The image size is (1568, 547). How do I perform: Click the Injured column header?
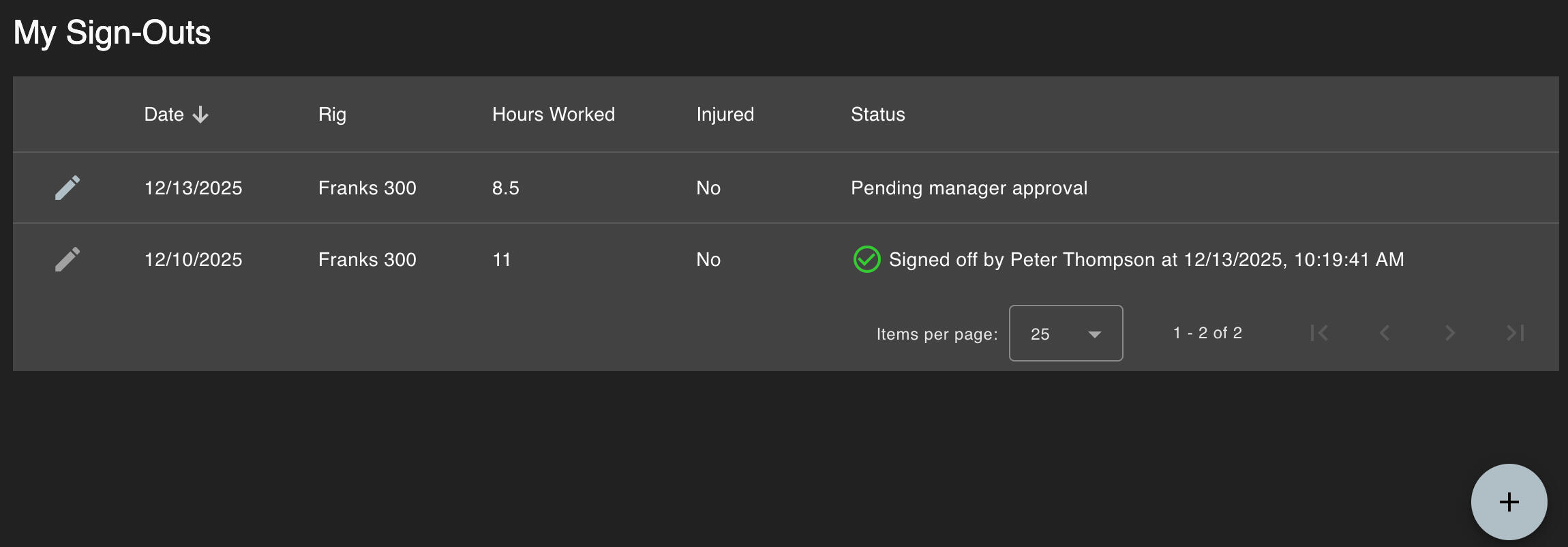click(x=725, y=115)
